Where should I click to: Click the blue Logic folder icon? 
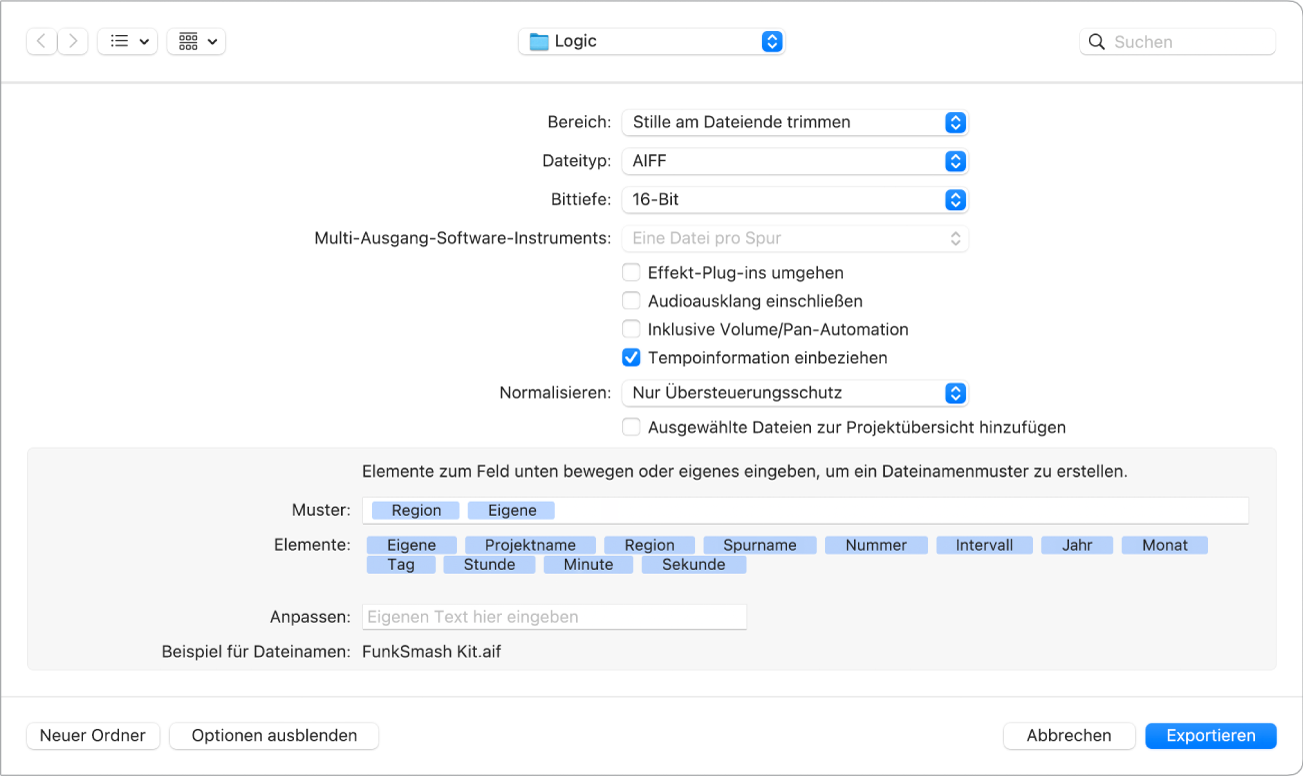coord(537,41)
